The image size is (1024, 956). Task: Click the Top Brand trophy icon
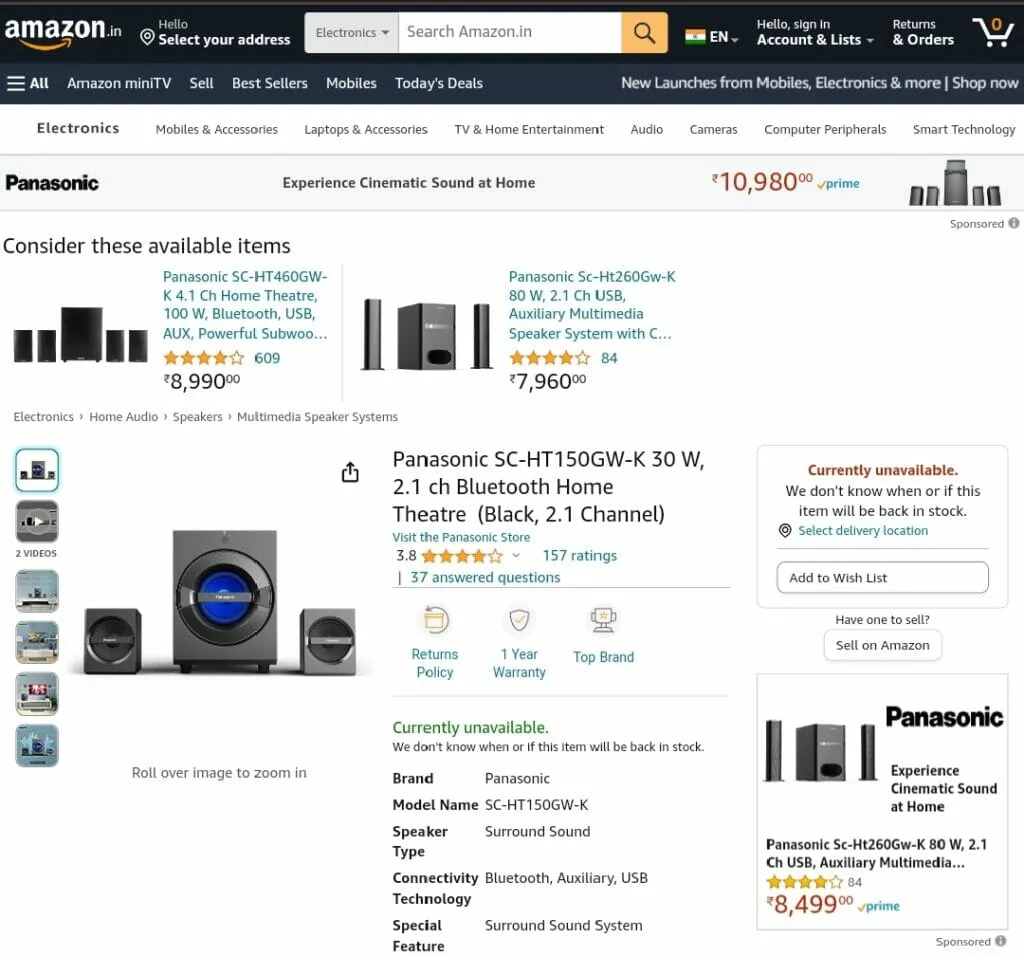point(603,621)
